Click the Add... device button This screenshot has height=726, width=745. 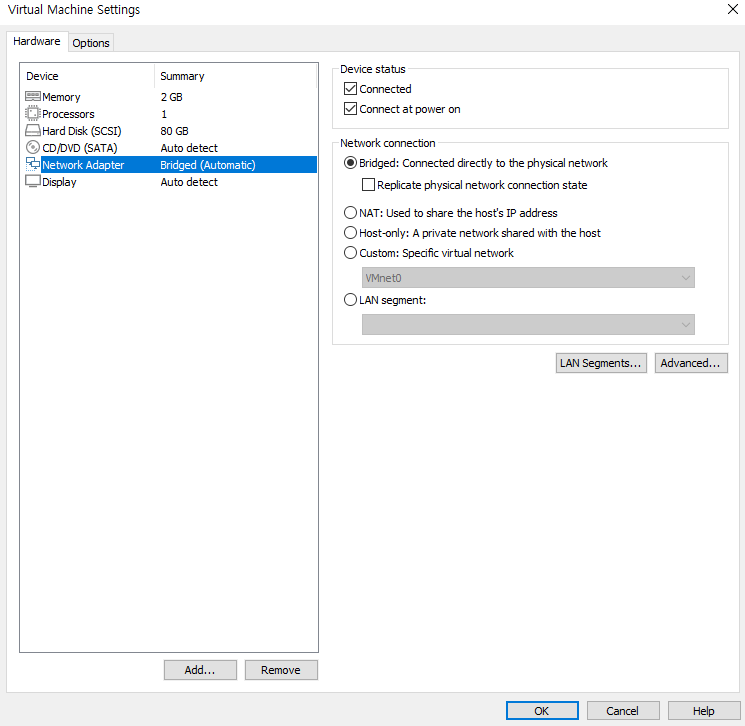pos(200,670)
